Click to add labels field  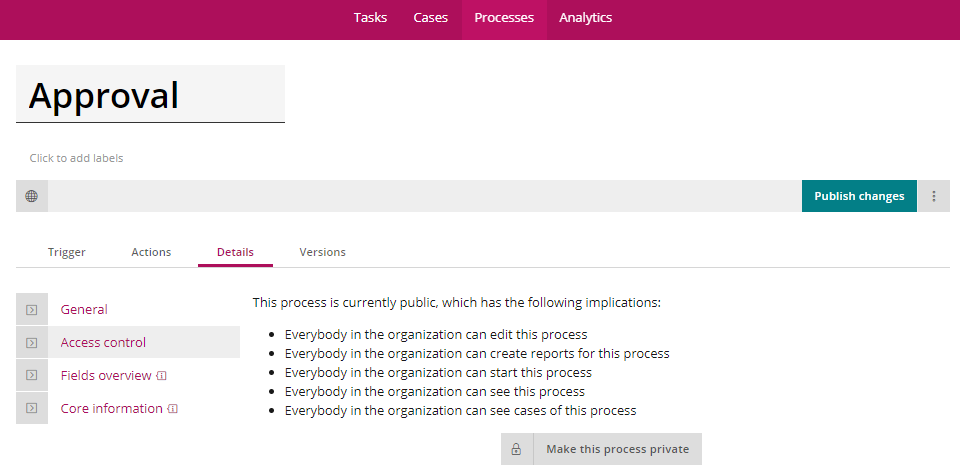coord(77,158)
